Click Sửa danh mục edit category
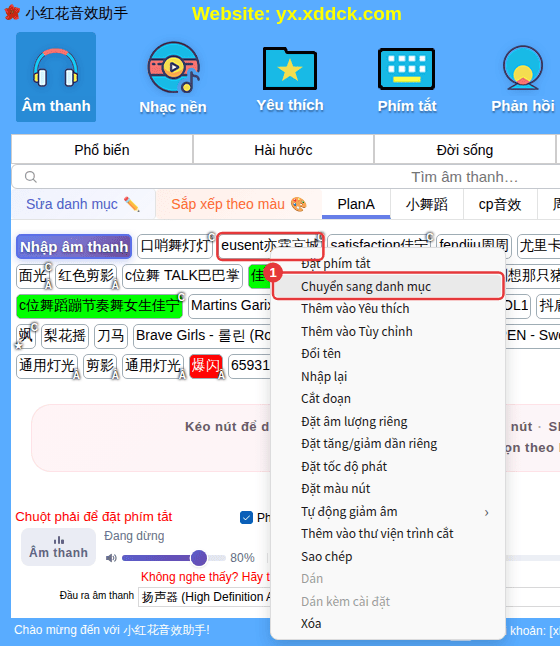 83,204
